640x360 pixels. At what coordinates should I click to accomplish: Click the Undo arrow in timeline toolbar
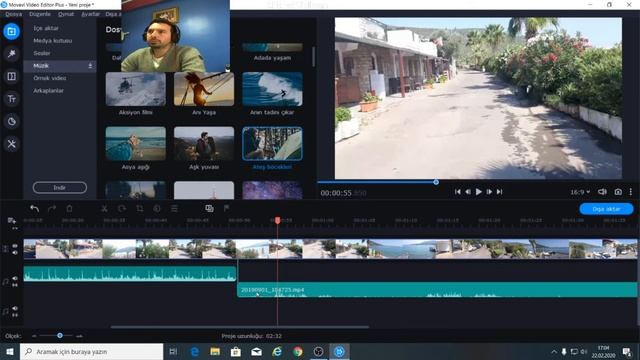pyautogui.click(x=34, y=209)
